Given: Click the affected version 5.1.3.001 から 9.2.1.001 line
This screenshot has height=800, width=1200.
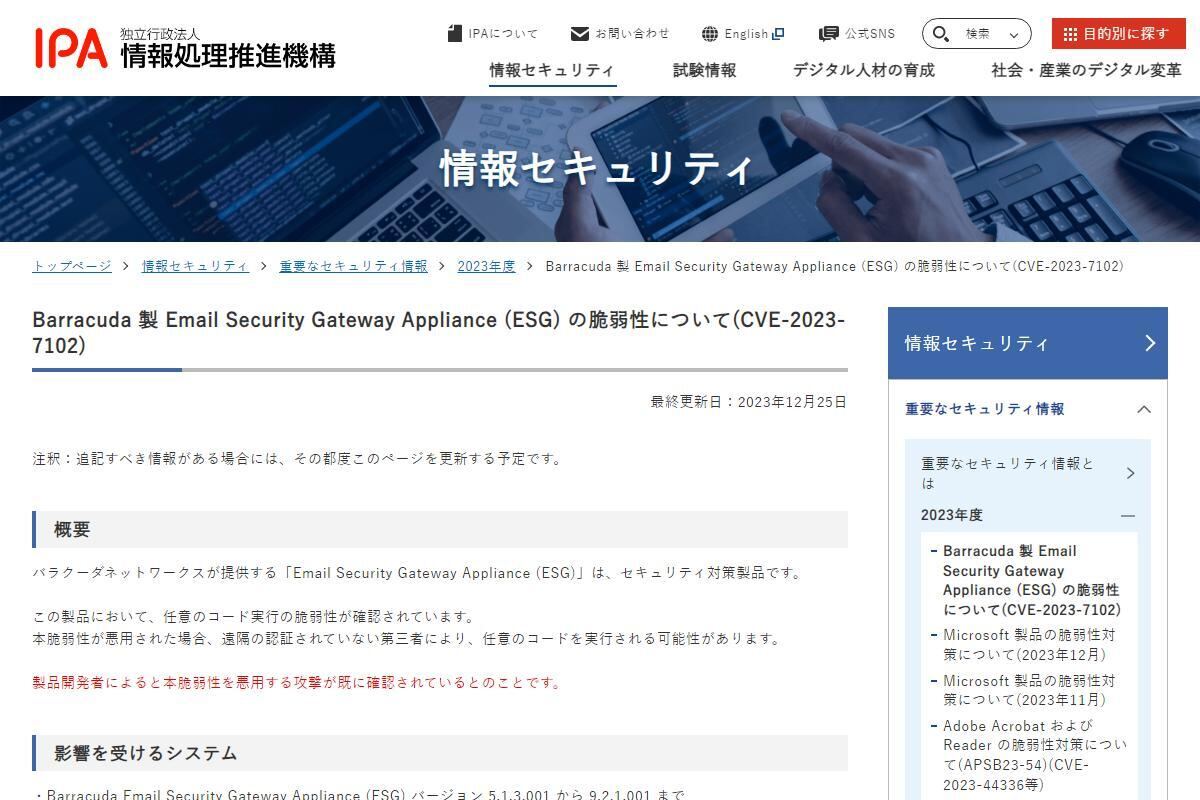Looking at the screenshot, I should click(359, 794).
